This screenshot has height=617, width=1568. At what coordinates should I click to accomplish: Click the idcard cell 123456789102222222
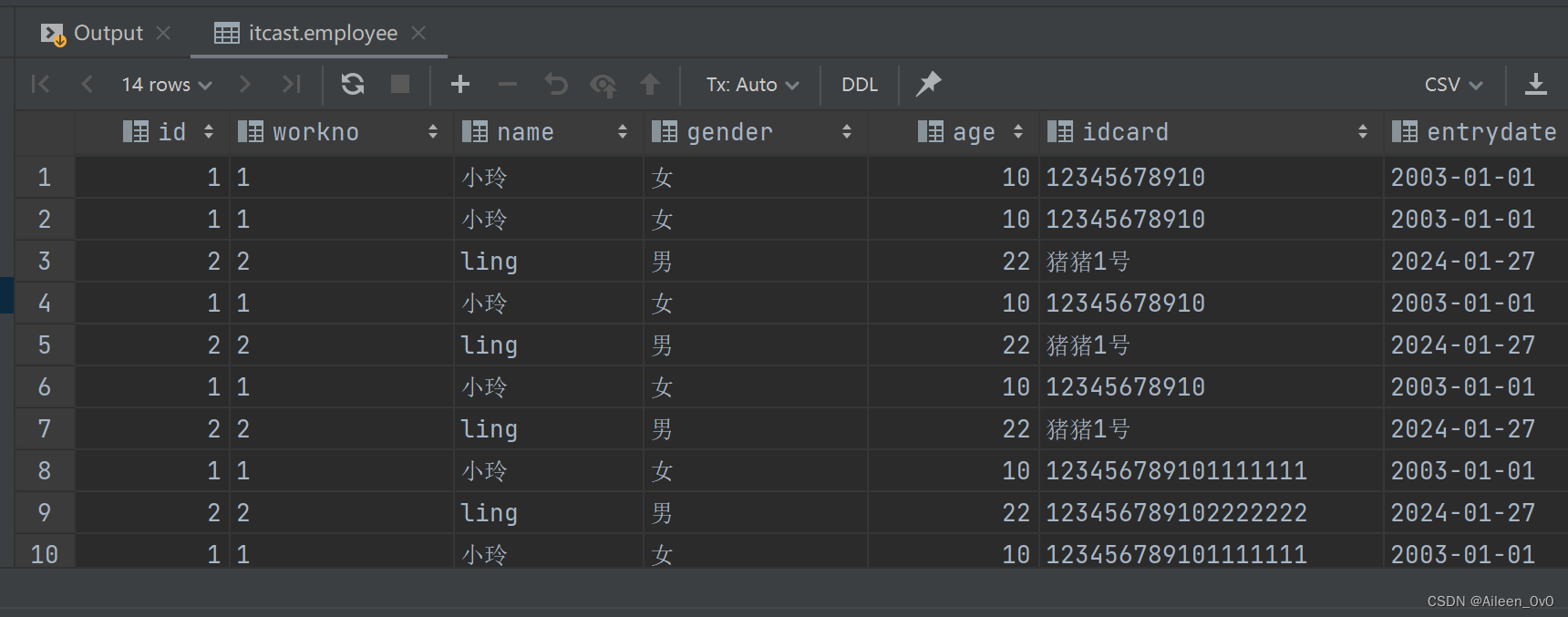[x=1176, y=513]
